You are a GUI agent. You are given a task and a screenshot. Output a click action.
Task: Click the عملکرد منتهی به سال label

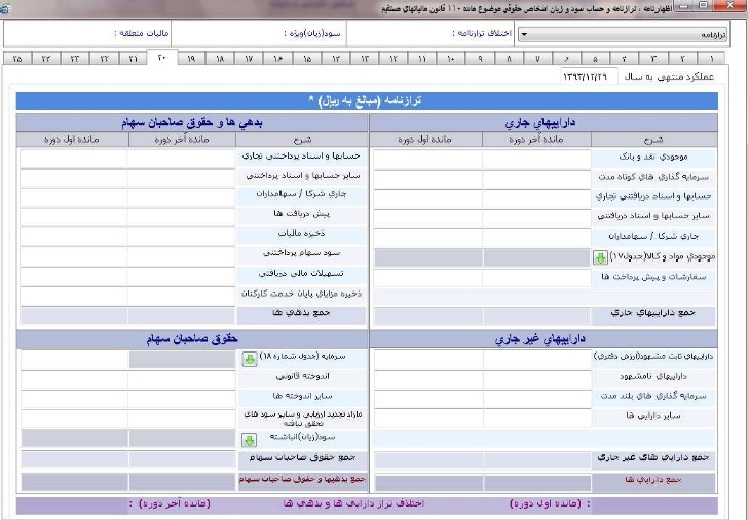pyautogui.click(x=669, y=77)
